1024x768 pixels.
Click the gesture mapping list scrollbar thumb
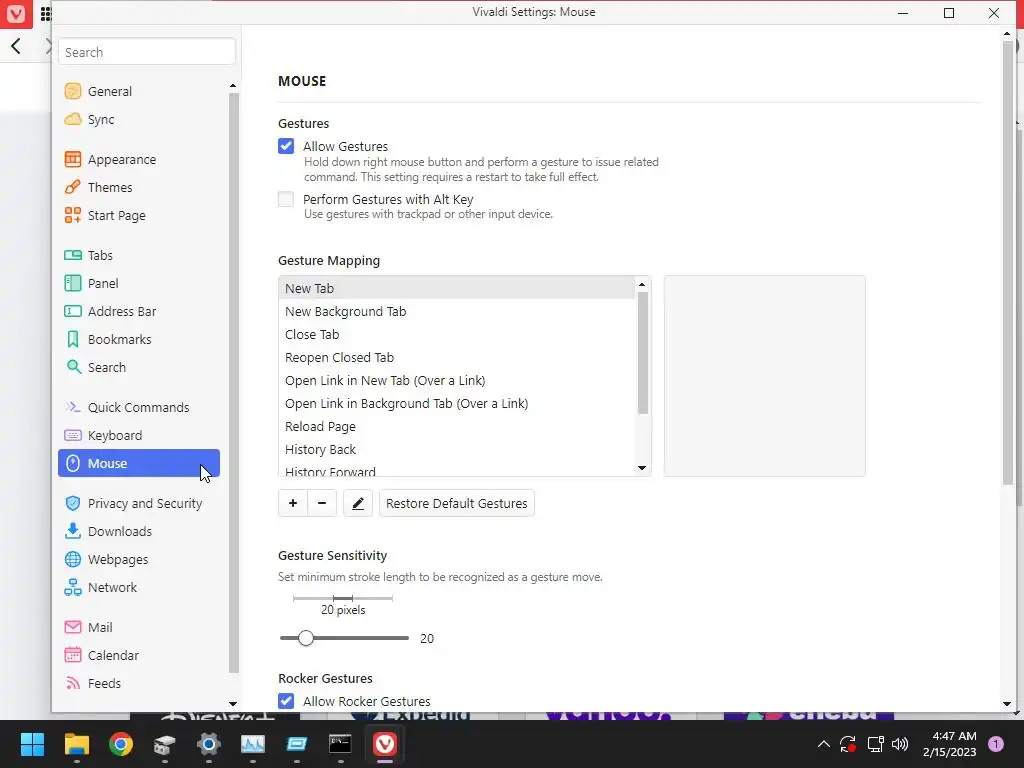coord(643,353)
